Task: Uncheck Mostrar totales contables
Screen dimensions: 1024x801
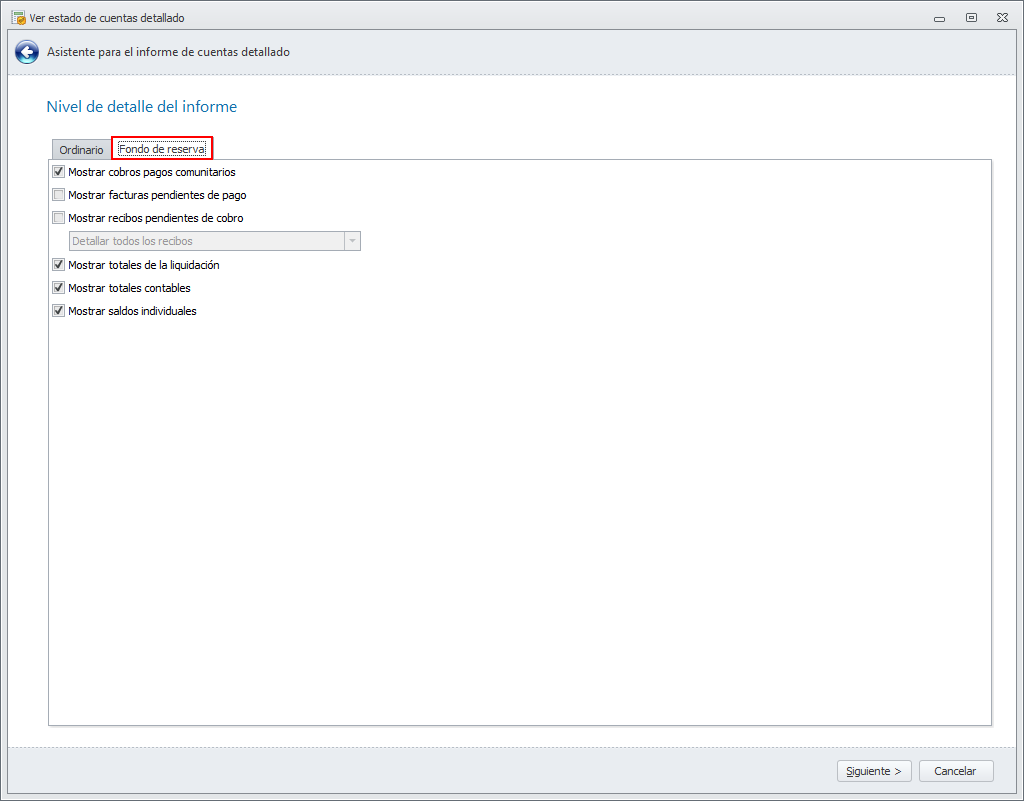Action: click(59, 287)
